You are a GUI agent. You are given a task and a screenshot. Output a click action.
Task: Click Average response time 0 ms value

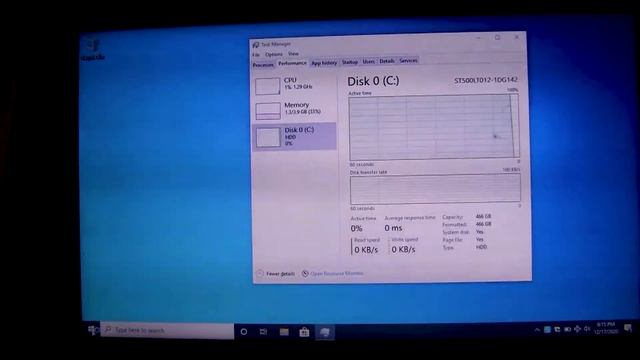click(x=393, y=228)
